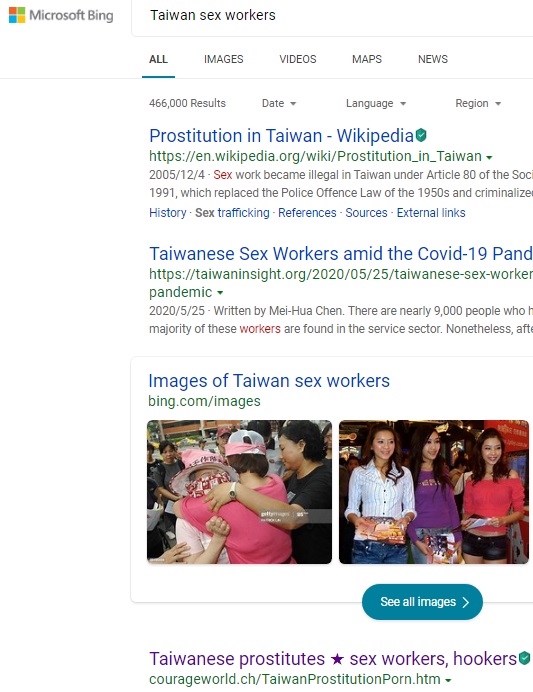Open Prostitution in Taiwan Wikipedia result
This screenshot has width=533, height=692.
pos(282,135)
